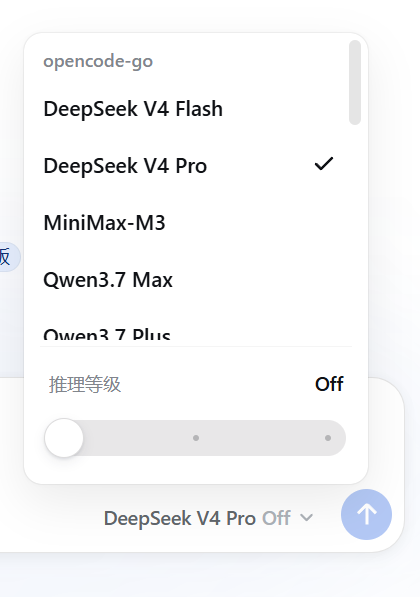The image size is (420, 597).
Task: Click the send arrow button
Action: coord(366,514)
